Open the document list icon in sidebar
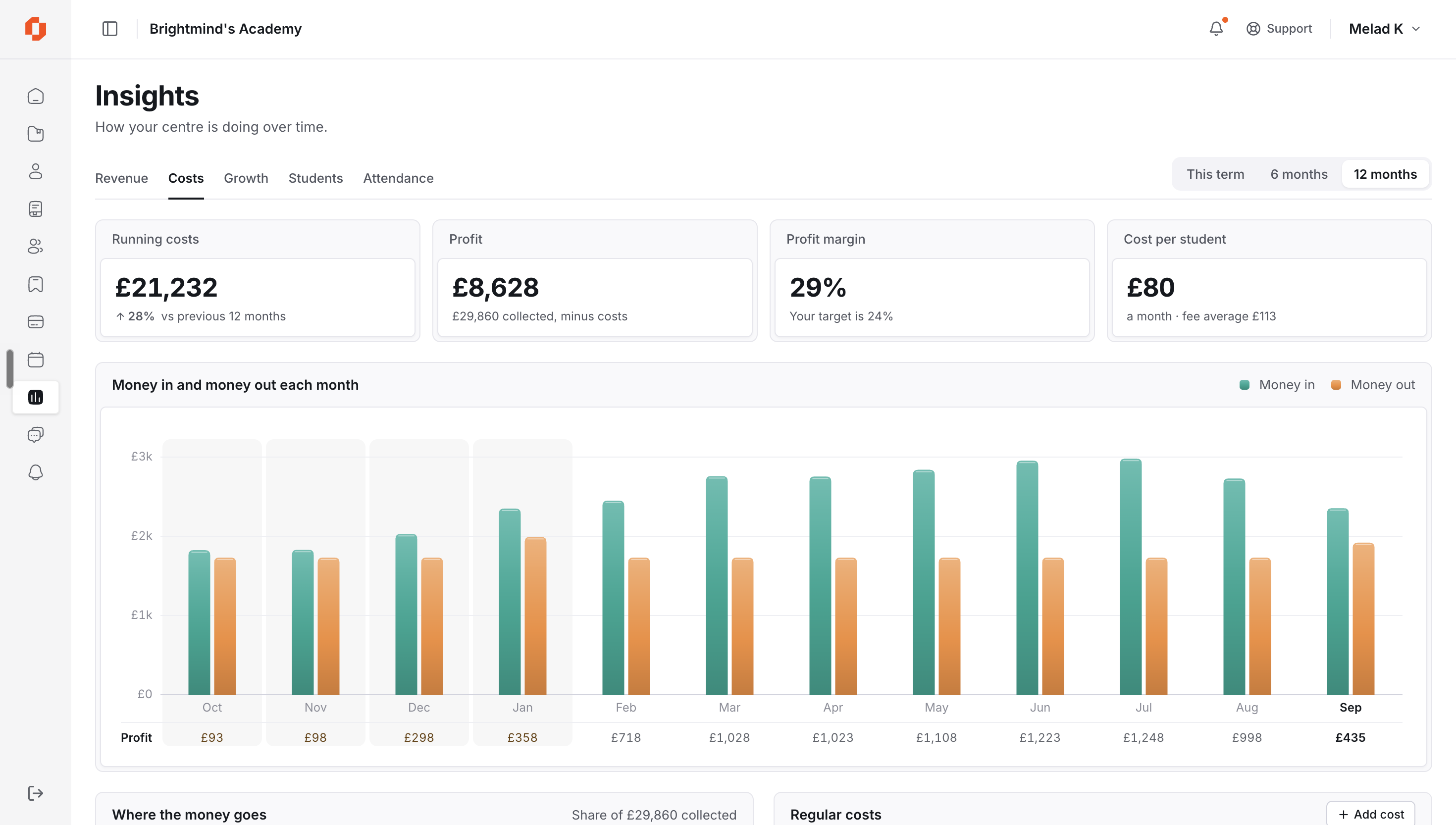Screen dimensions: 1456x825 click(35, 209)
